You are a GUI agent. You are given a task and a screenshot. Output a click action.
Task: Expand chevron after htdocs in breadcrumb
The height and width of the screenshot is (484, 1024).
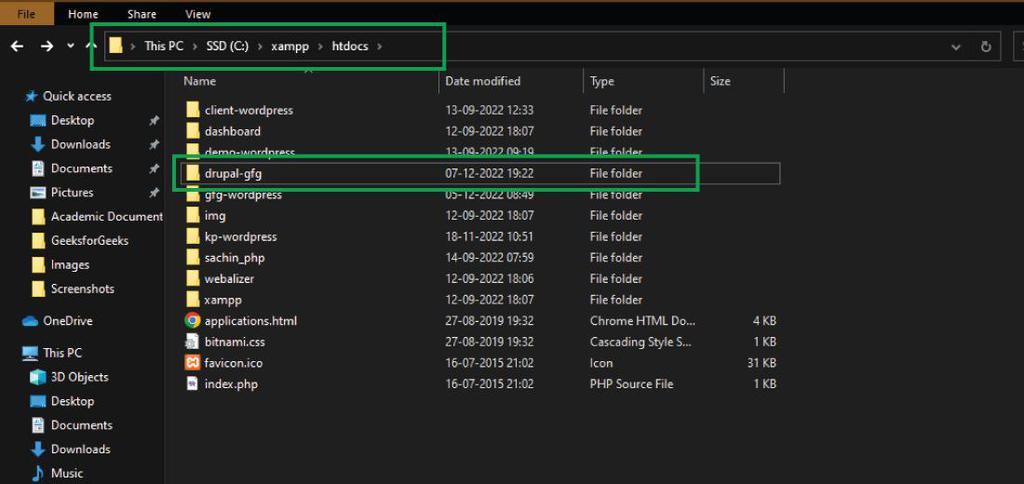point(380,46)
